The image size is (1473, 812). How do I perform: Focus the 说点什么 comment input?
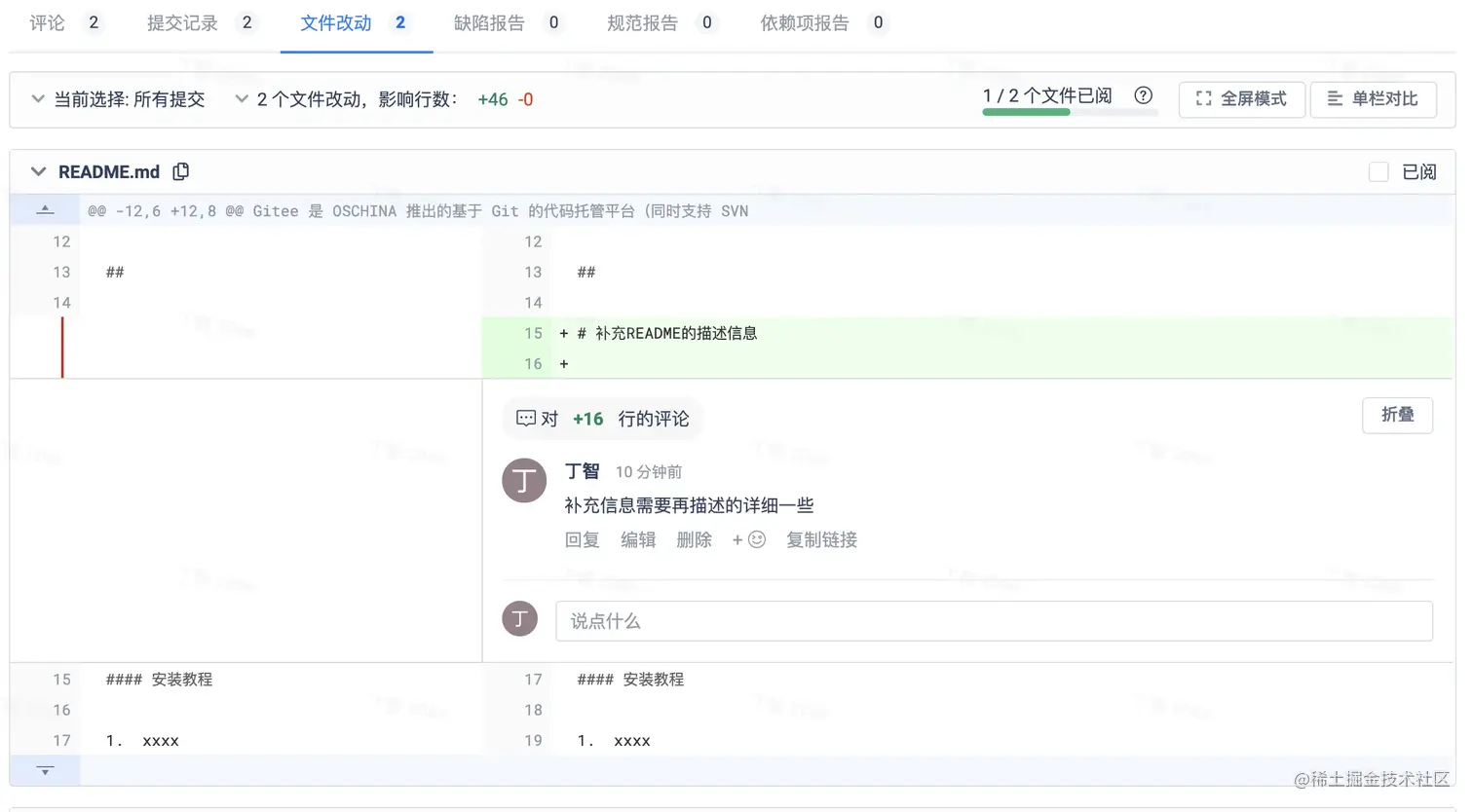[994, 621]
